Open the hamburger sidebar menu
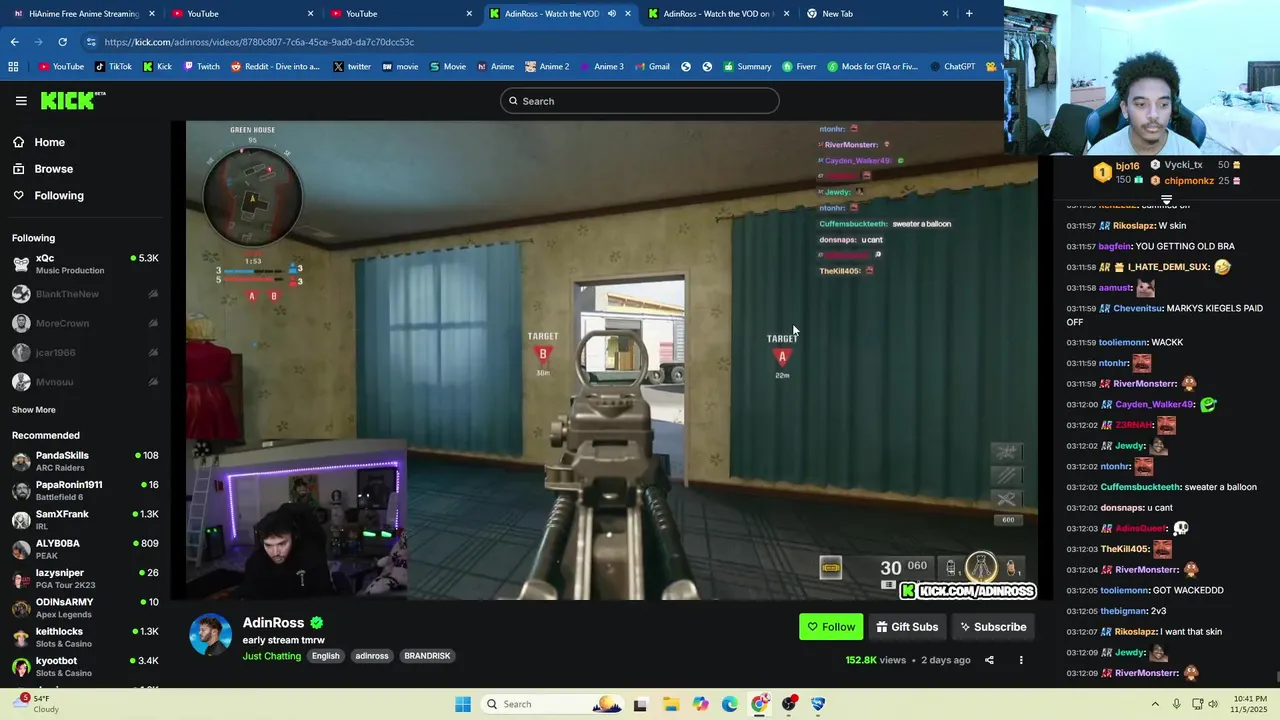1280x720 pixels. pyautogui.click(x=21, y=101)
